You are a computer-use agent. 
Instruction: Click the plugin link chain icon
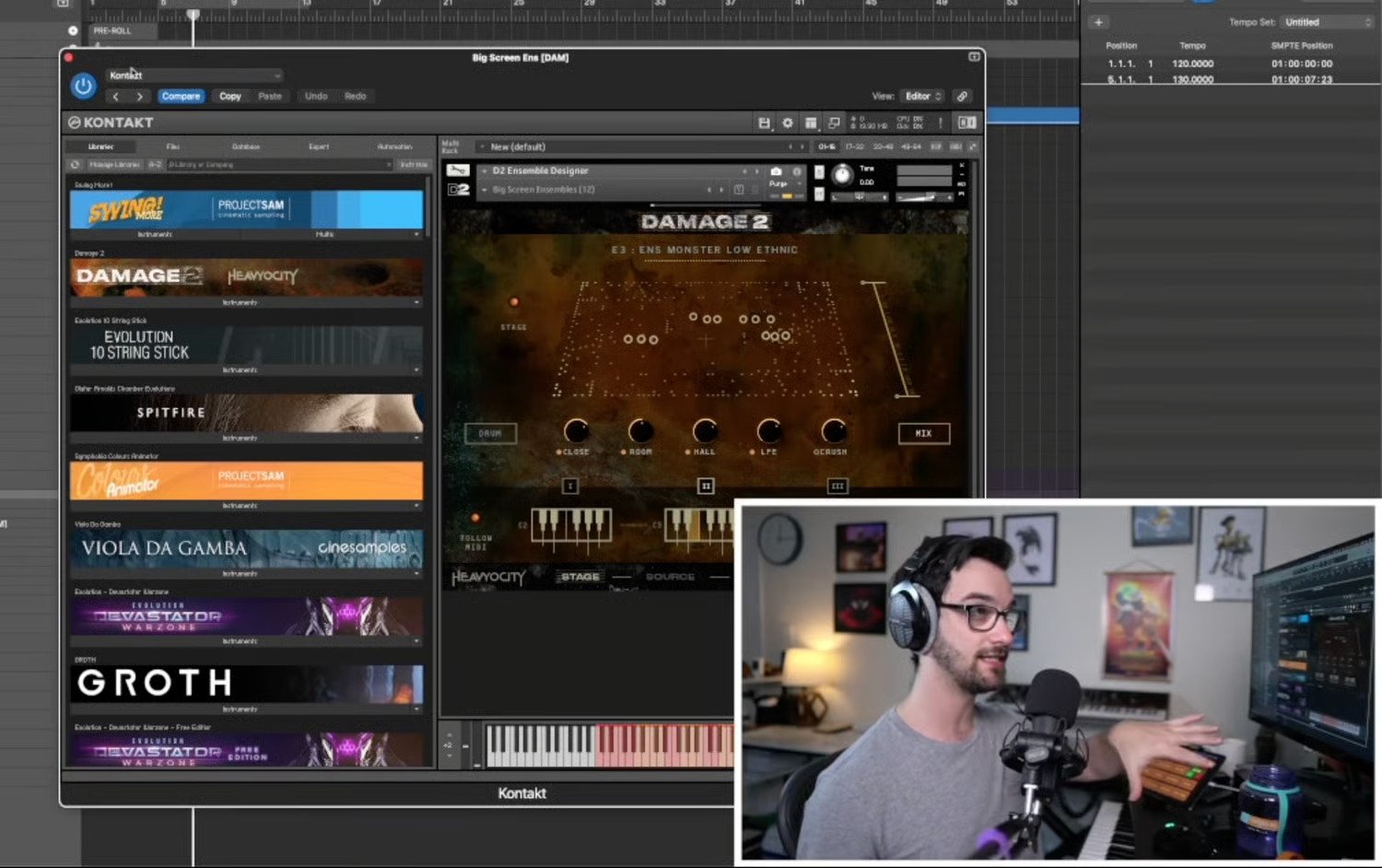click(962, 97)
